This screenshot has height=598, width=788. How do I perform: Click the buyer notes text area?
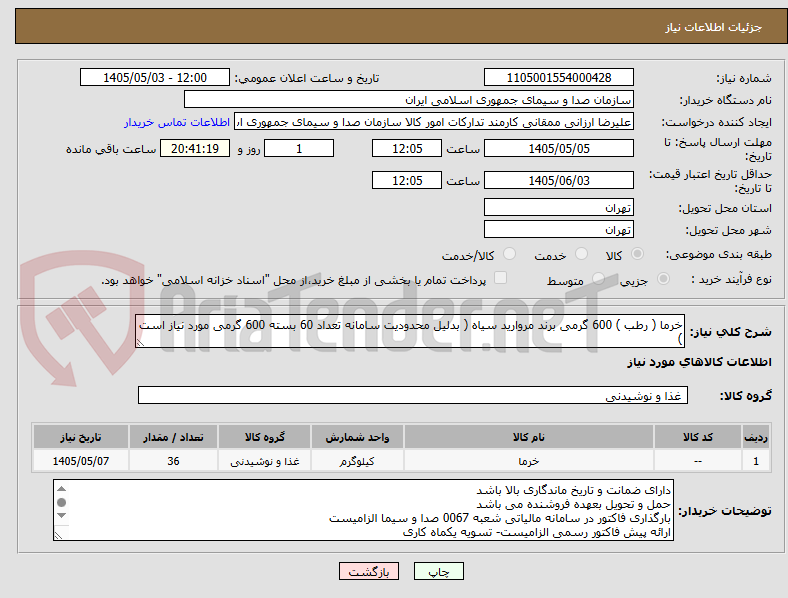pyautogui.click(x=363, y=510)
